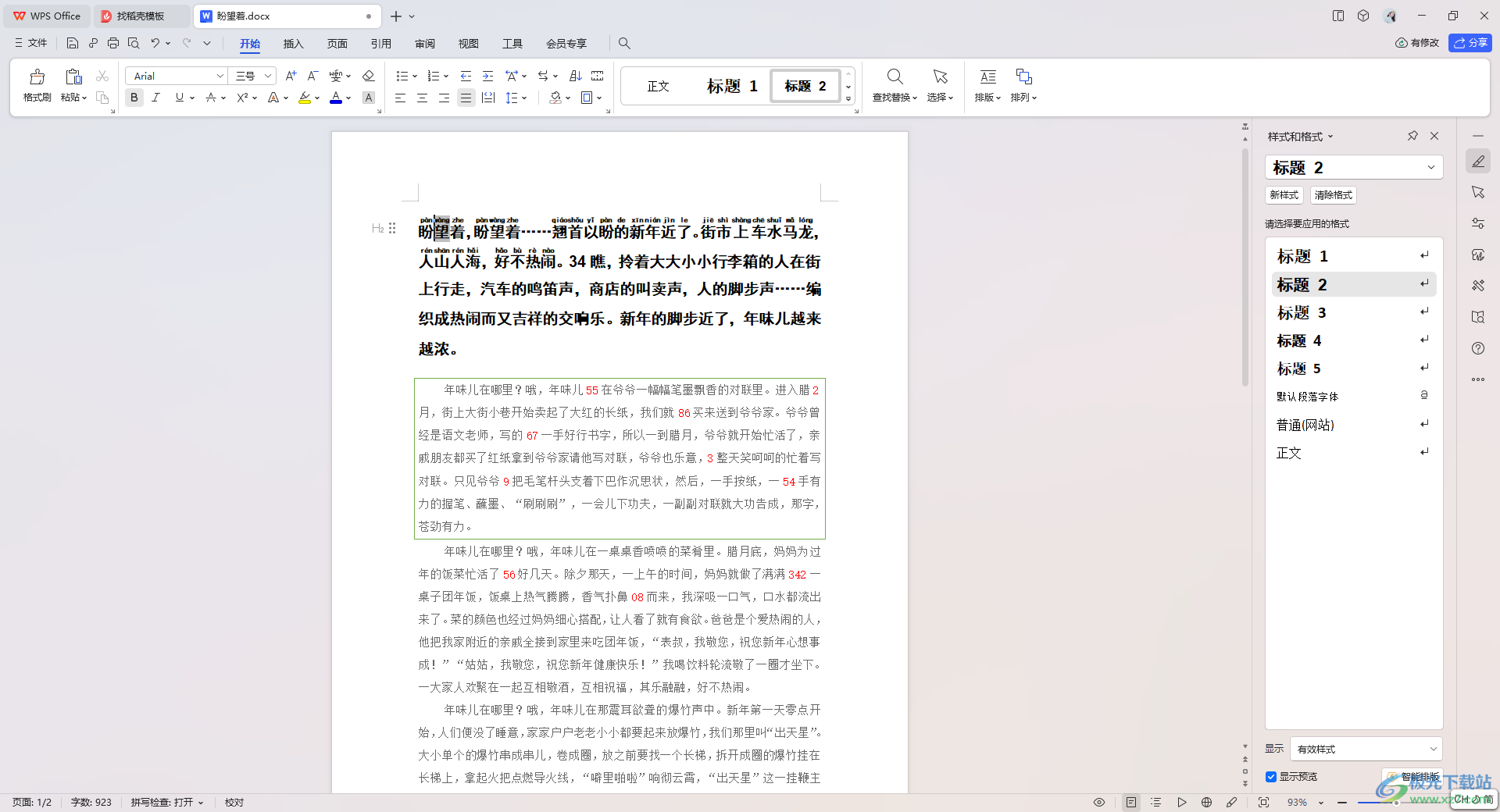This screenshot has height=812, width=1500.
Task: Toggle character shading button
Action: tap(369, 98)
